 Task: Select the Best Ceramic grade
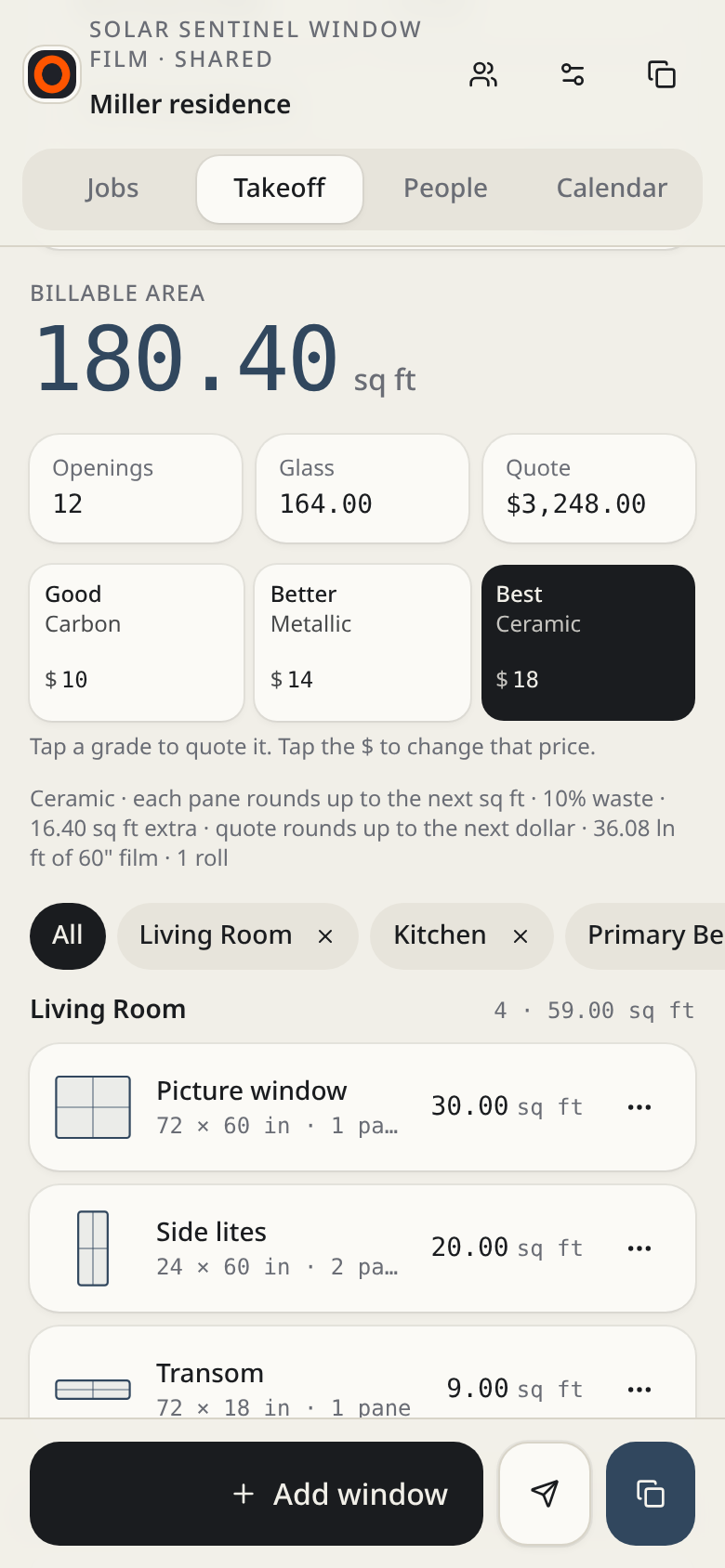click(x=588, y=643)
